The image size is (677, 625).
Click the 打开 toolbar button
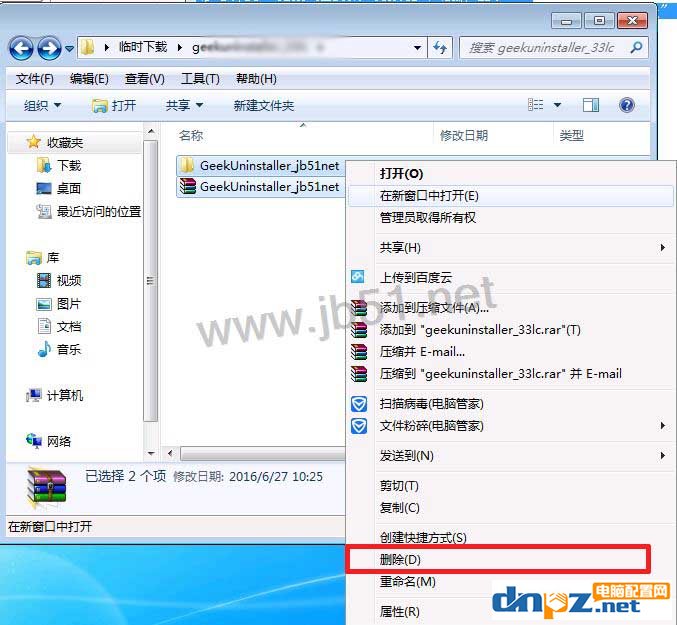pyautogui.click(x=114, y=105)
